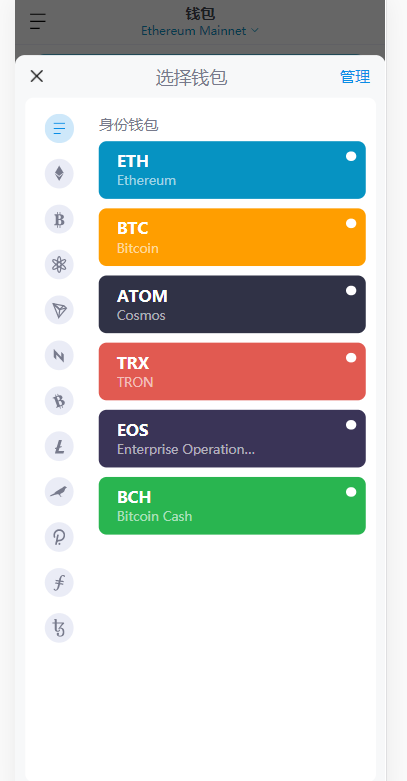The width and height of the screenshot is (407, 781).
Task: Pick the green BCH Bitcoin Cash card
Action: 232,506
